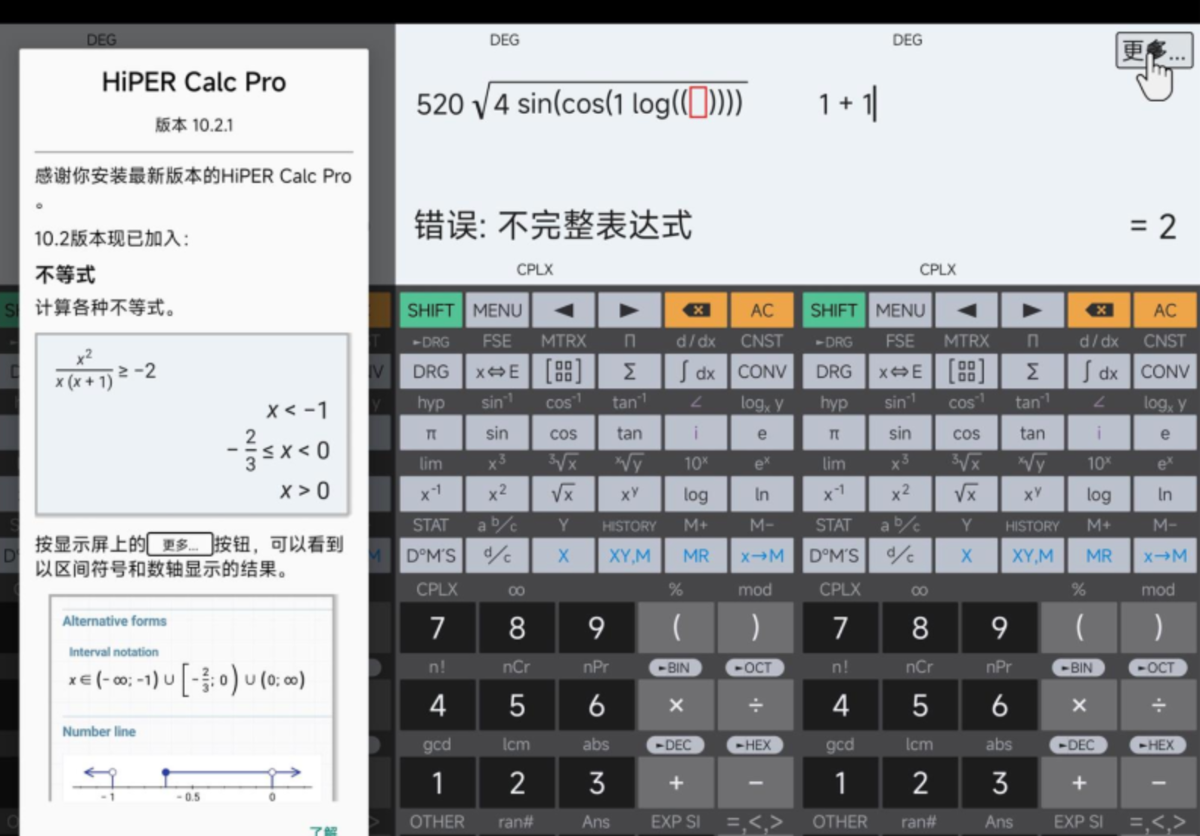Image resolution: width=1200 pixels, height=836 pixels.
Task: Toggle SHIFT in the calculator showing 1 + 1
Action: coord(834,310)
